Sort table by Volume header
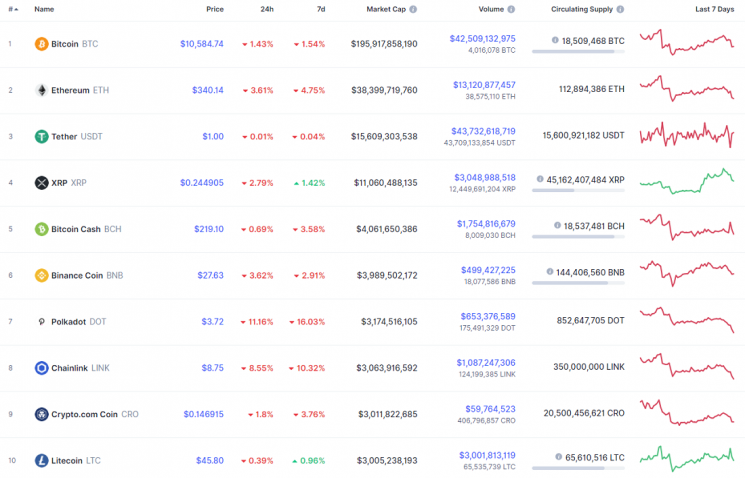 [x=491, y=9]
